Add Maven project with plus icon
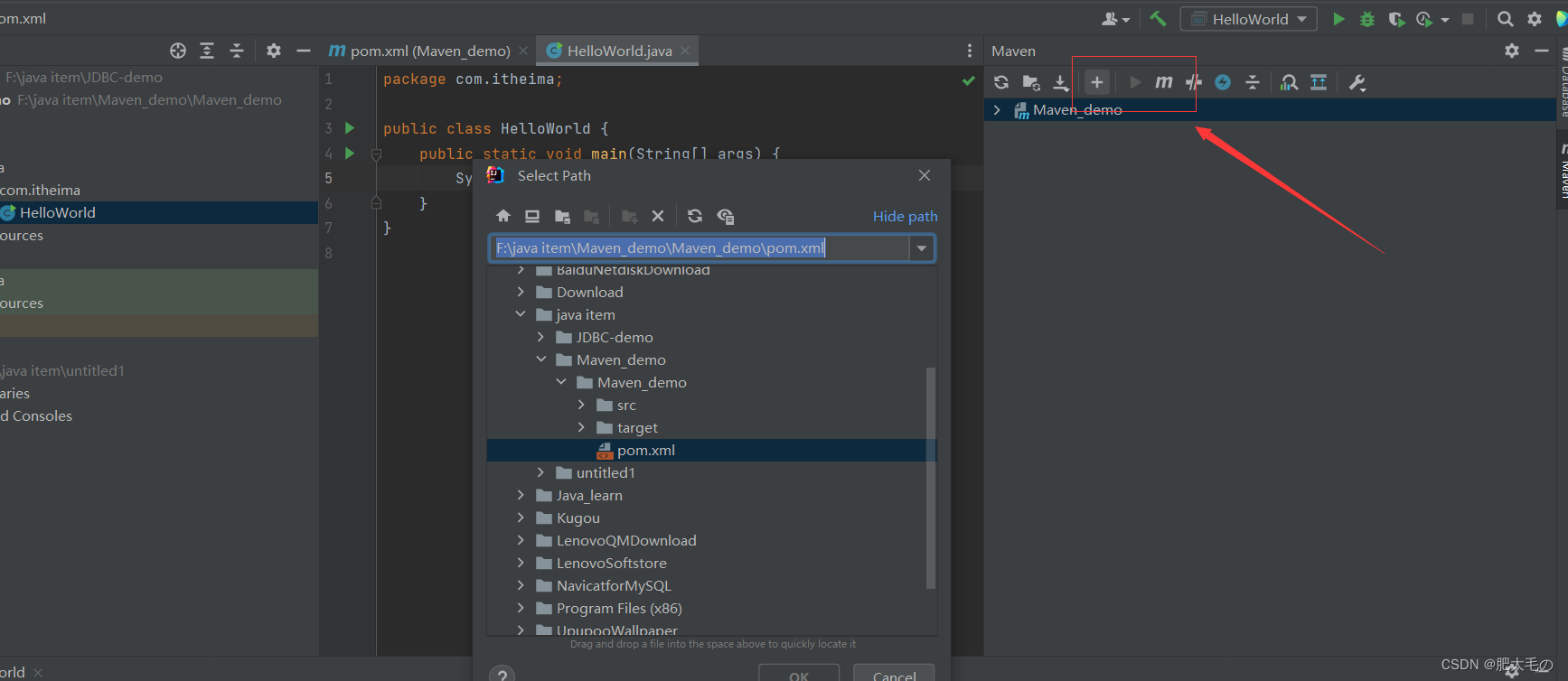Viewport: 1568px width, 681px height. [1096, 82]
